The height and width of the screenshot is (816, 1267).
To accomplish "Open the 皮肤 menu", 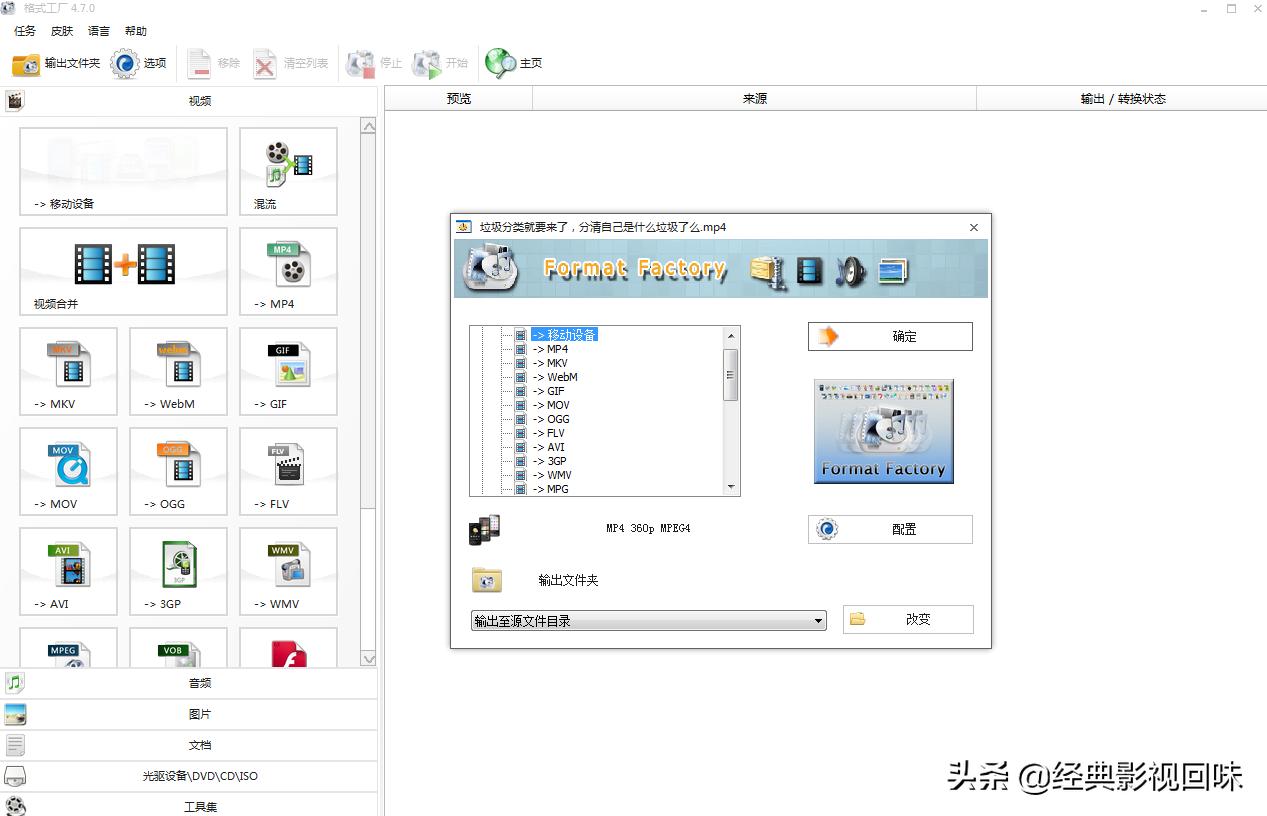I will (62, 31).
